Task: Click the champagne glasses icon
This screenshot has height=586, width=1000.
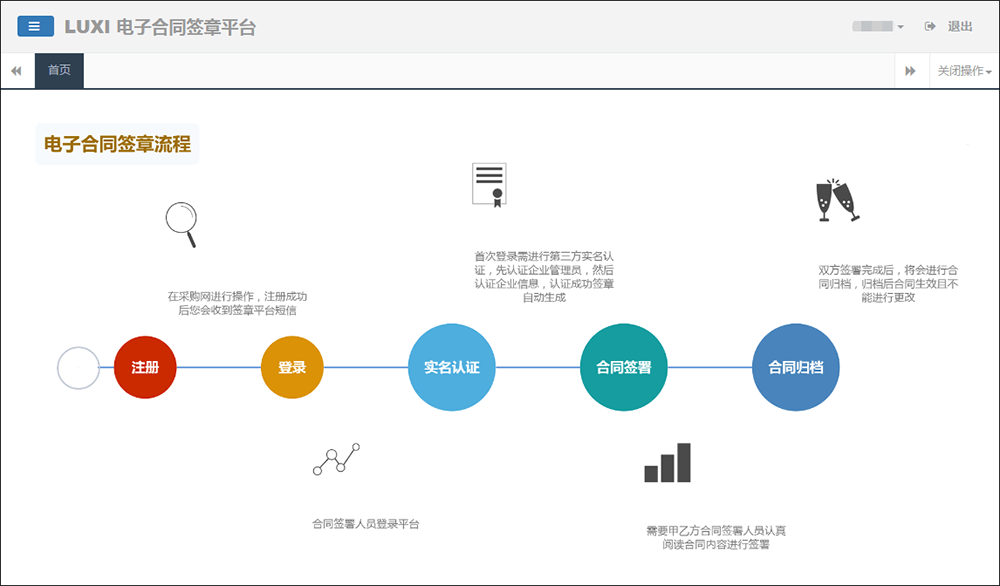Action: coord(837,200)
